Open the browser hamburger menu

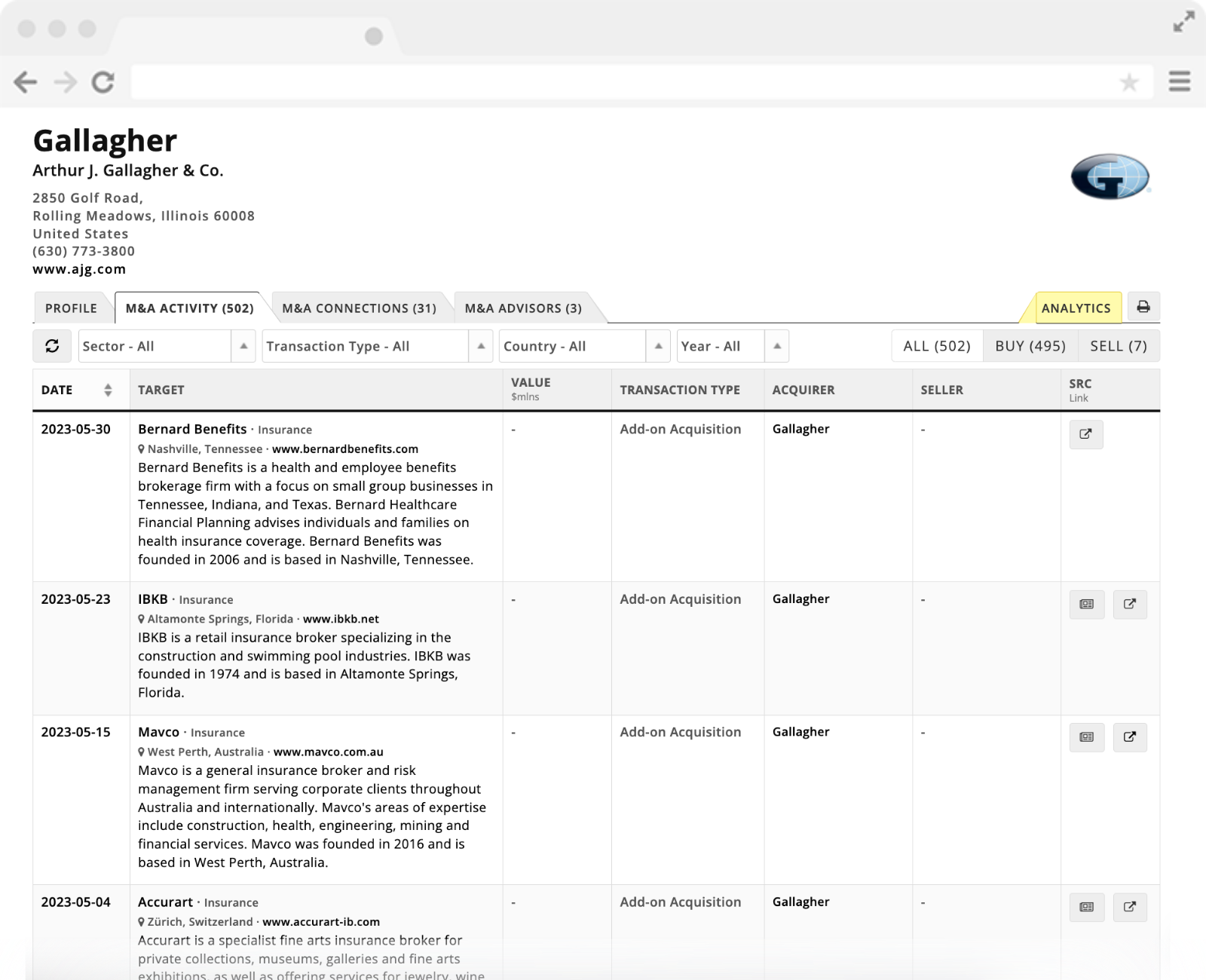tap(1179, 81)
